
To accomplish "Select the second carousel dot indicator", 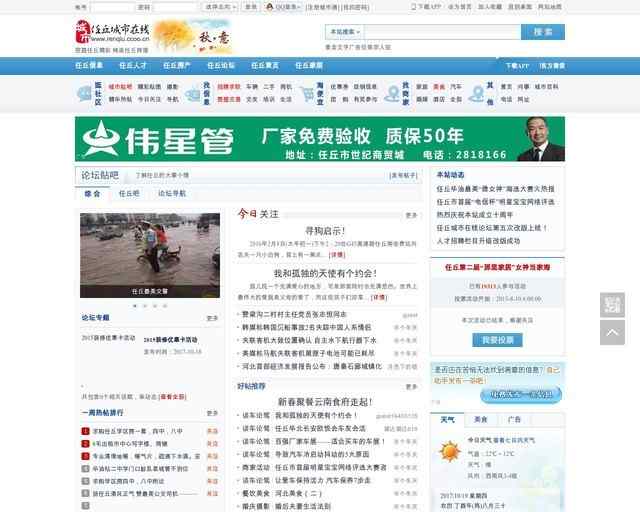I will pos(145,305).
